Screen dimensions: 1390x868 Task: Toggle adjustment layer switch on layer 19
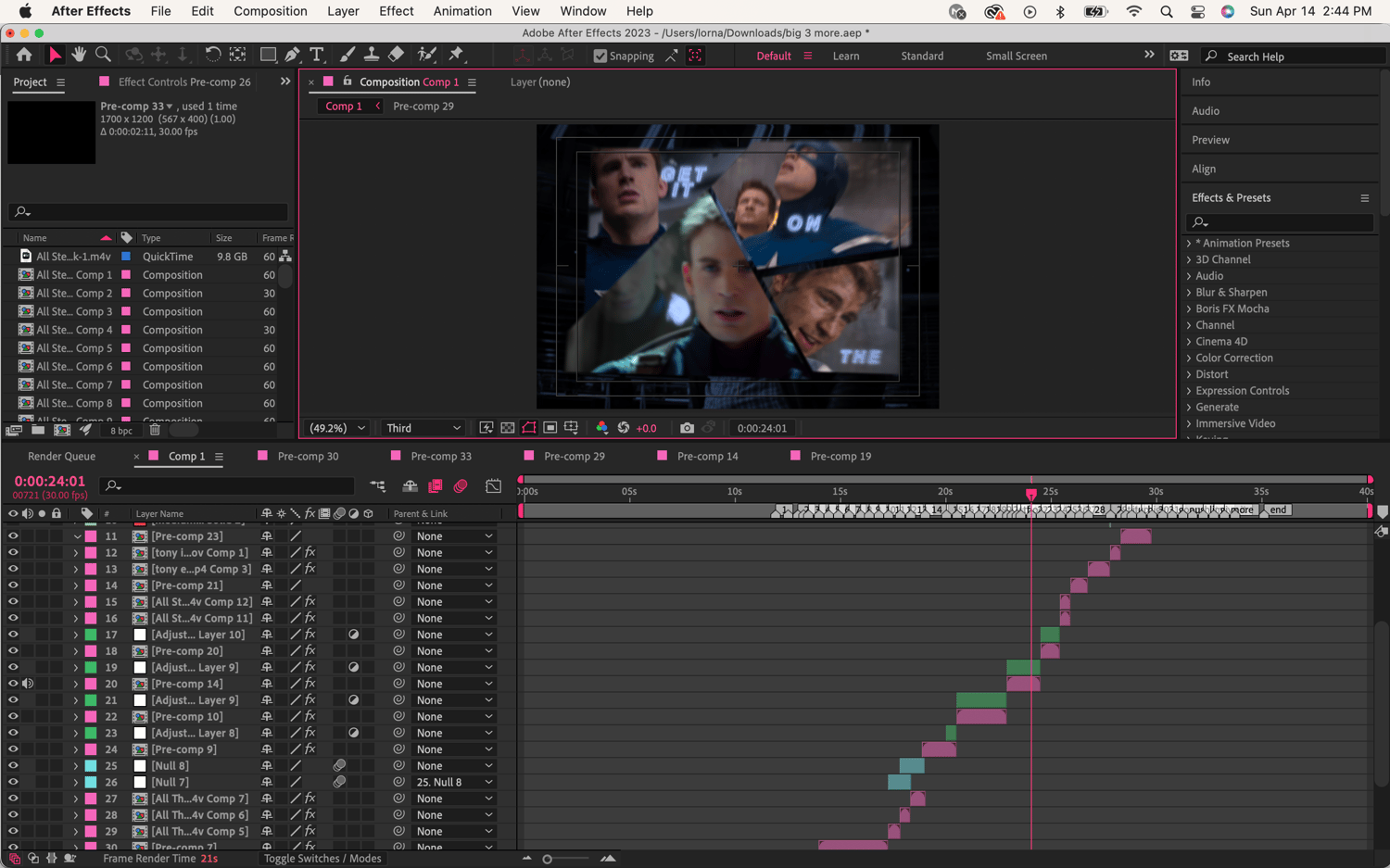point(354,667)
